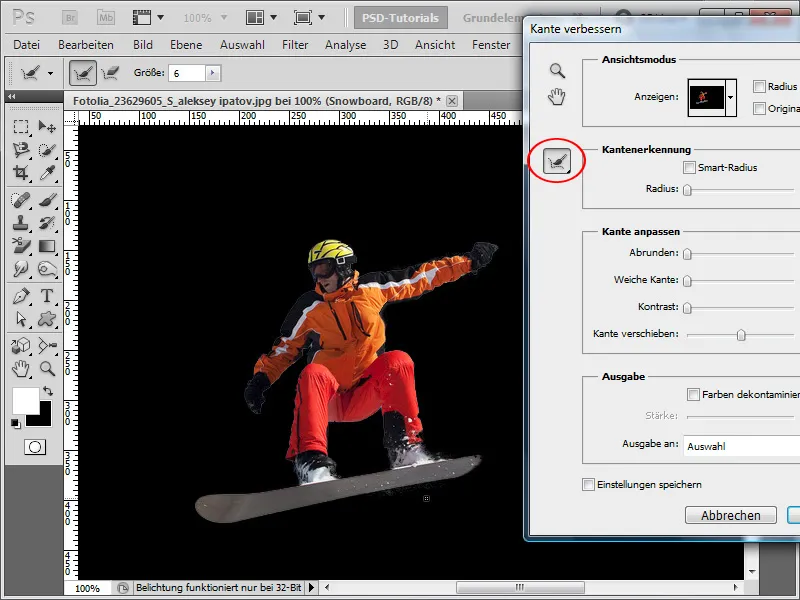Open the Größe brush size popup arrow
The width and height of the screenshot is (800, 600).
point(213,73)
